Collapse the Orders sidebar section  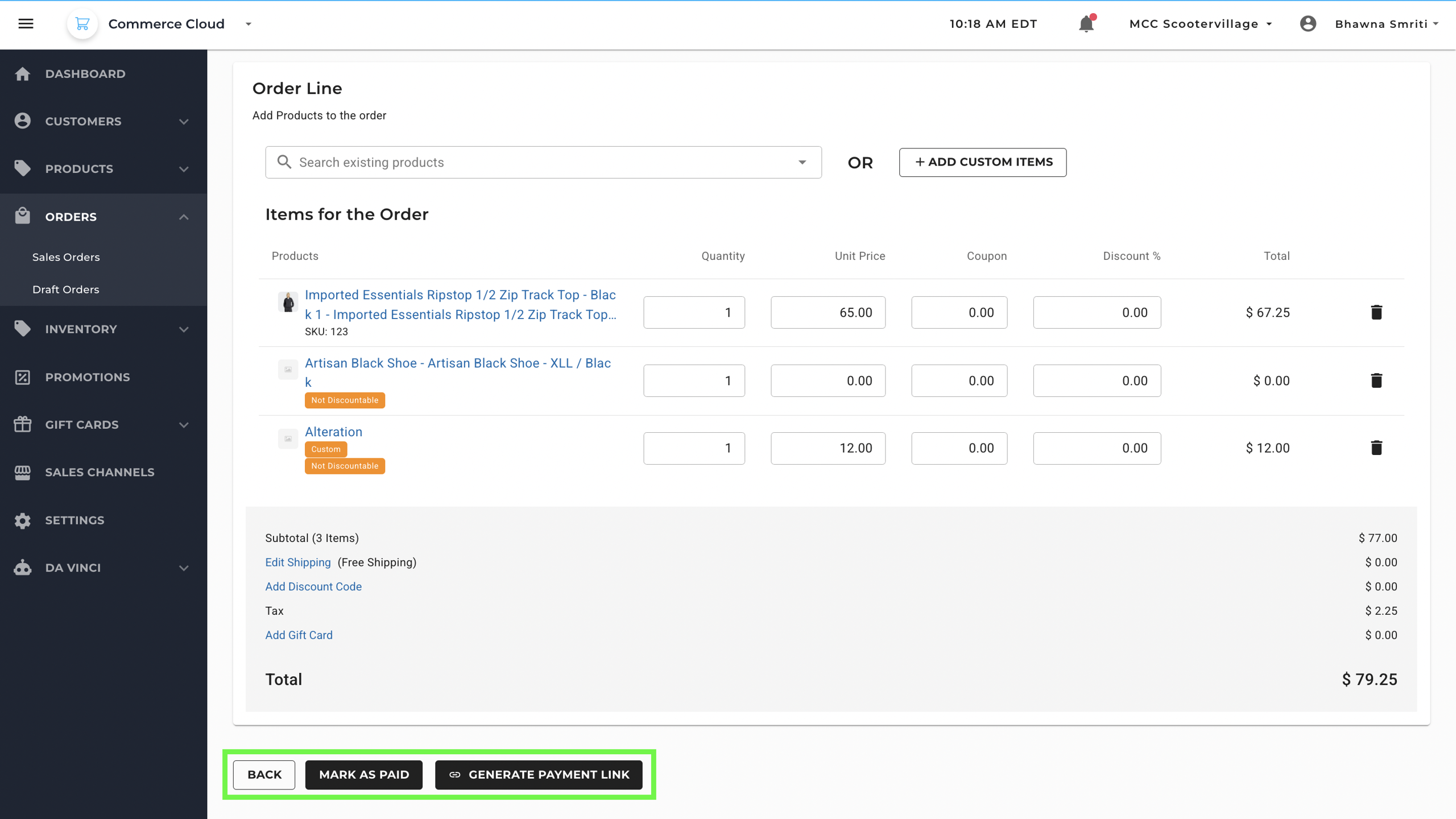click(183, 217)
